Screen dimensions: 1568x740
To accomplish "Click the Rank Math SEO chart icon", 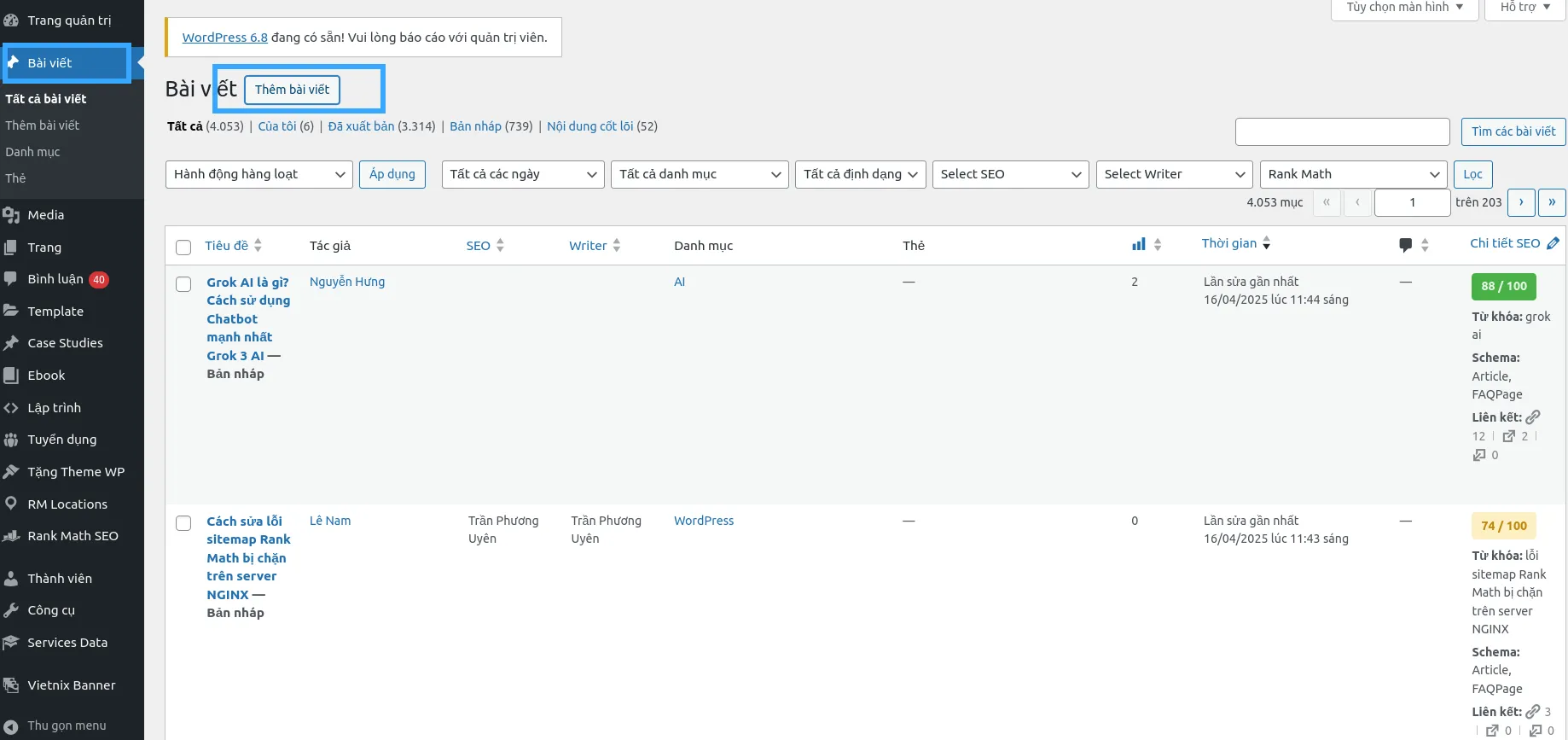I will pos(11,536).
